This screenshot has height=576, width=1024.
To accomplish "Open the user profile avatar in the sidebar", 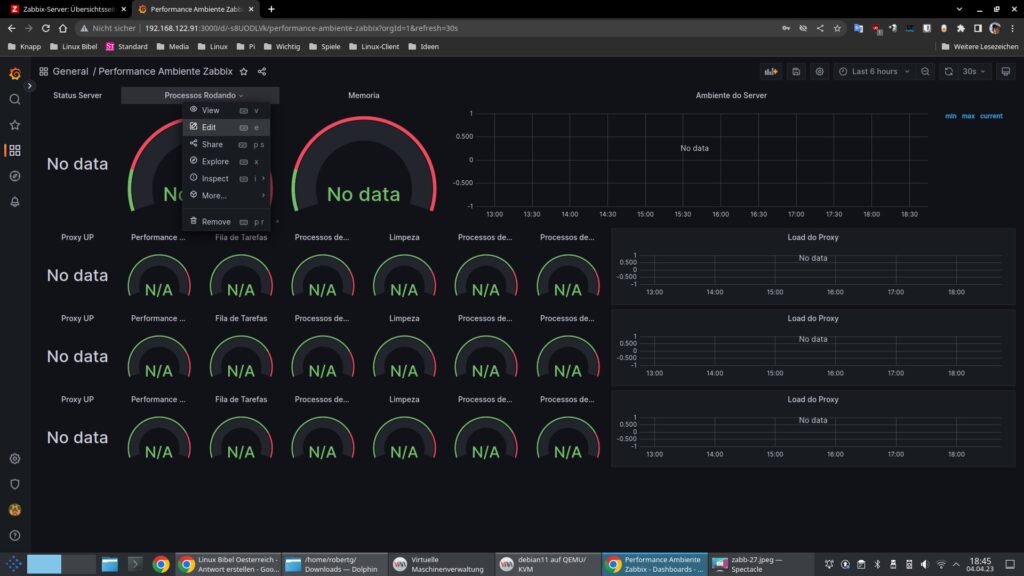I will pos(14,510).
